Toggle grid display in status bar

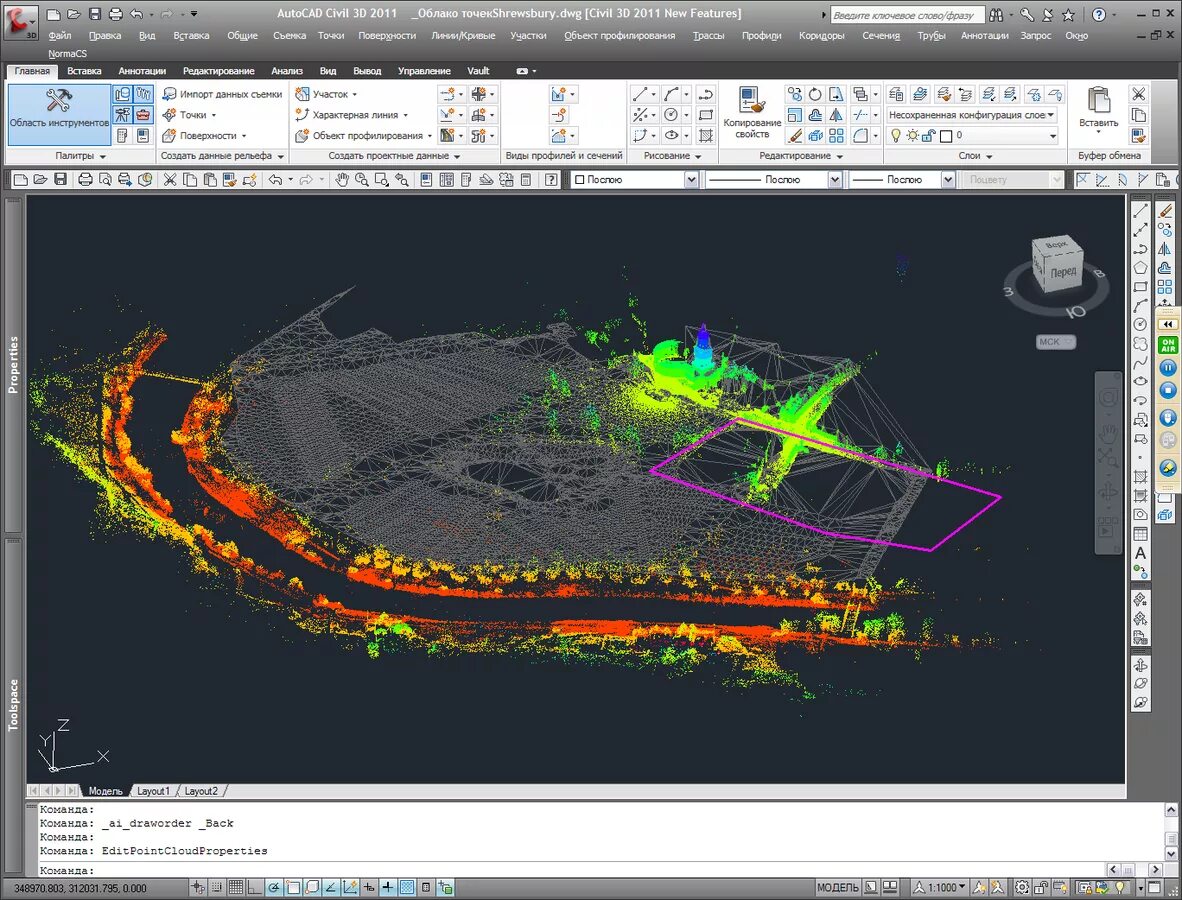point(236,887)
